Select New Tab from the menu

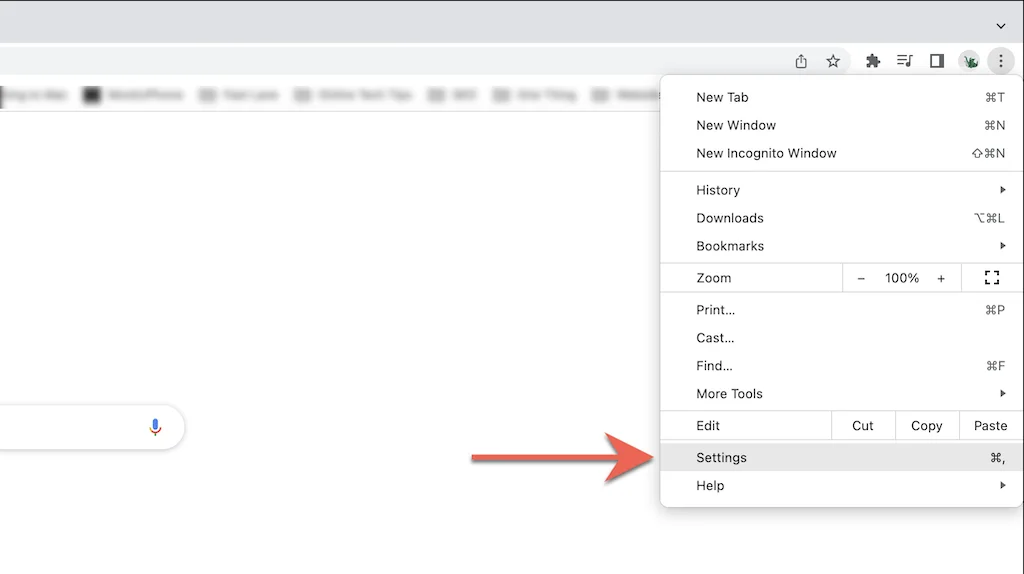841,97
